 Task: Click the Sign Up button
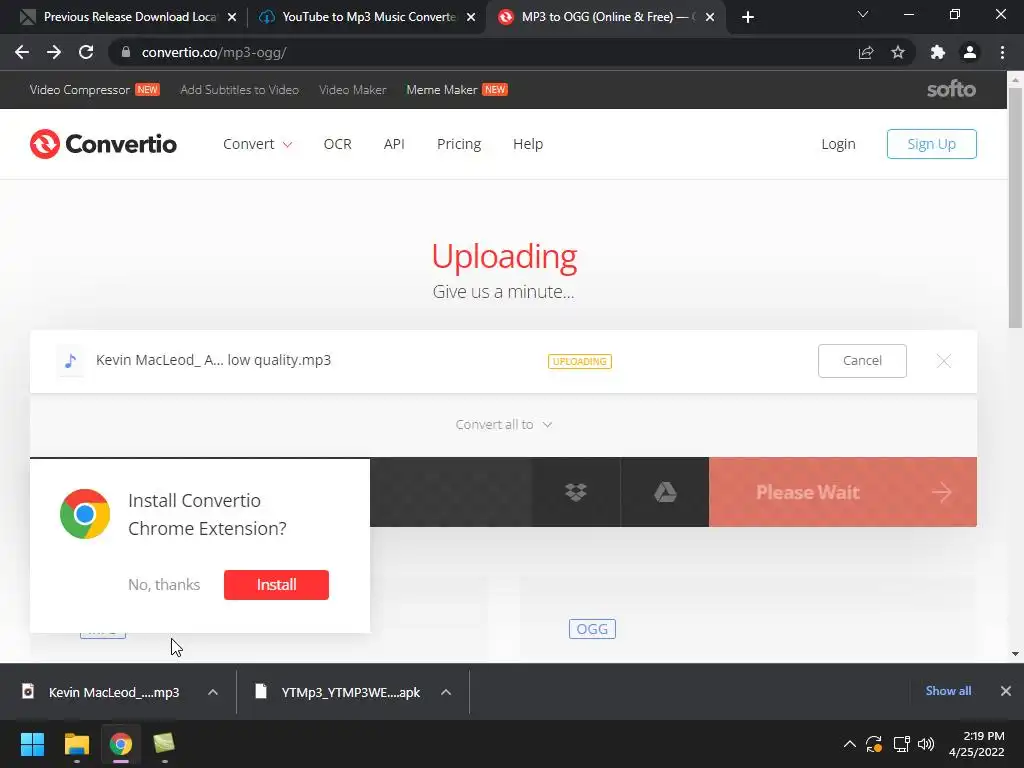931,144
